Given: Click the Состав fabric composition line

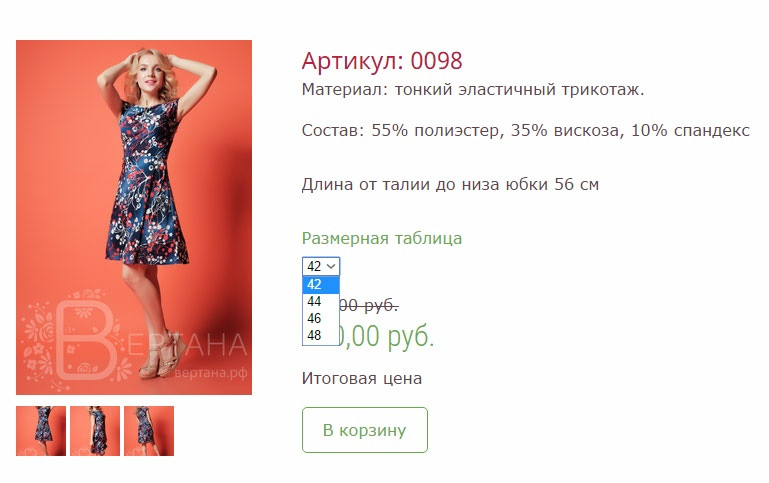Looking at the screenshot, I should point(526,130).
